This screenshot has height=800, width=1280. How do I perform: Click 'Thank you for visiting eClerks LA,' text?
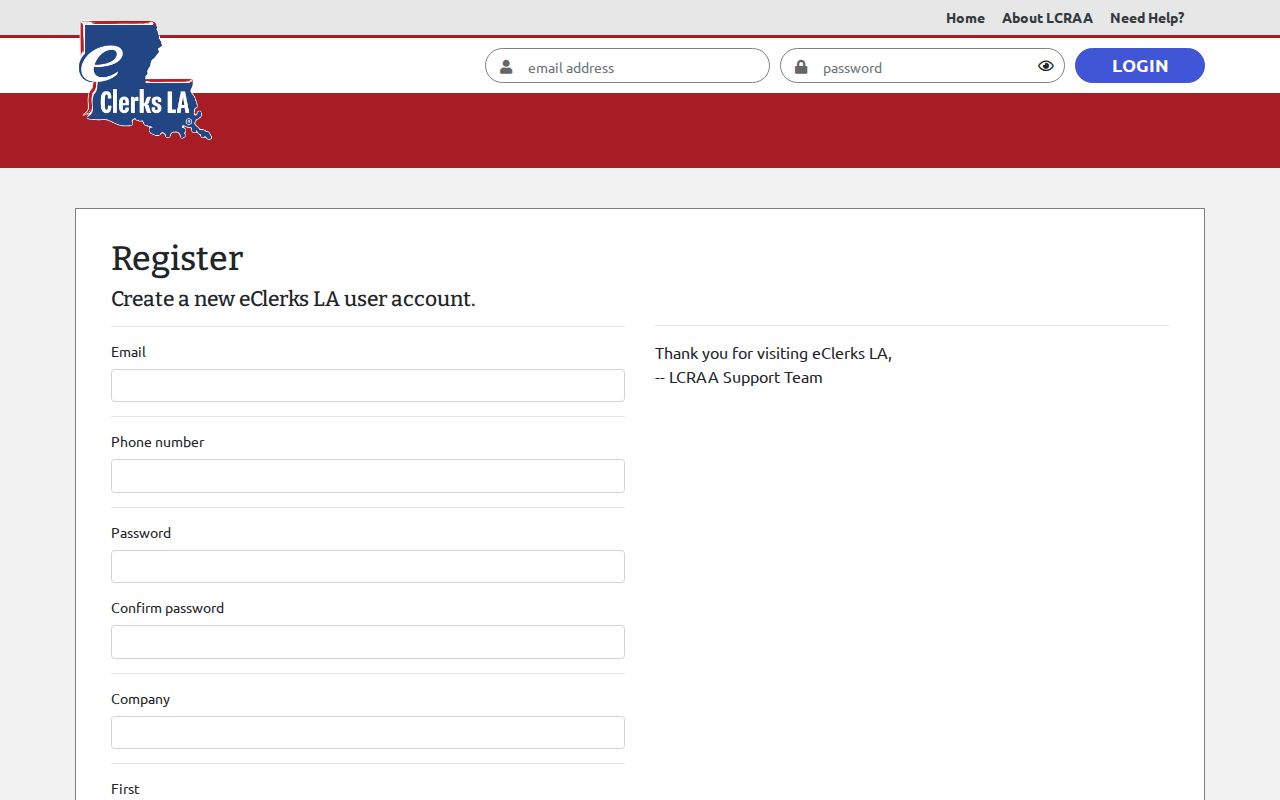tap(773, 353)
